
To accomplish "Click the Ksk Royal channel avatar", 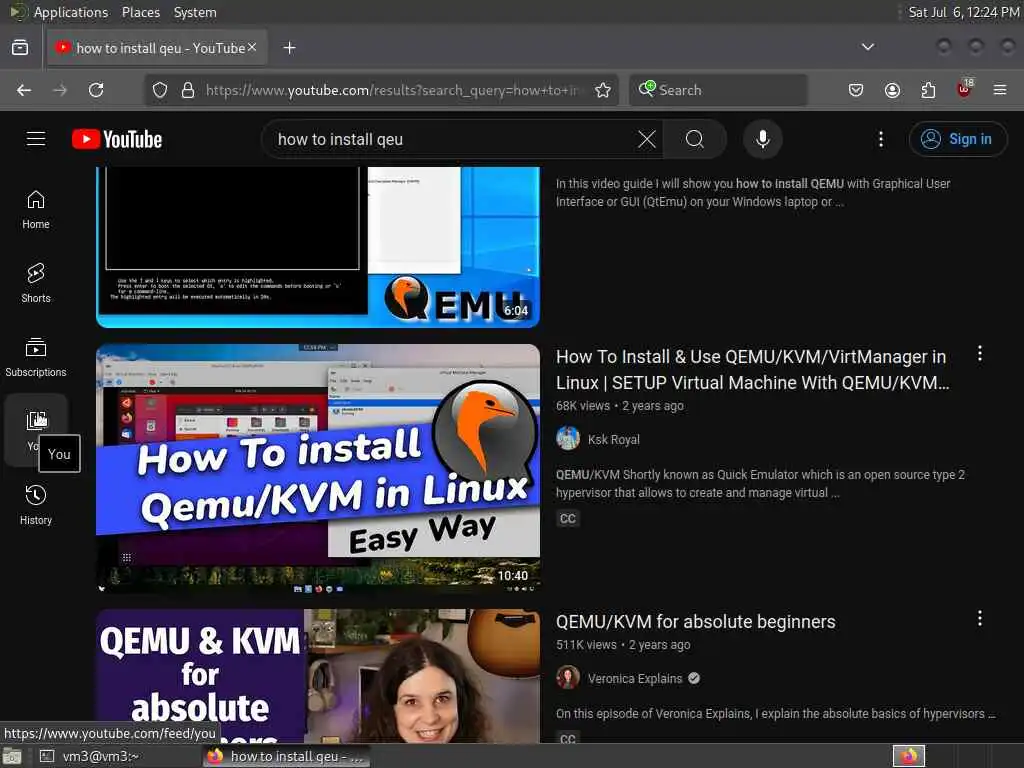I will tap(568, 438).
